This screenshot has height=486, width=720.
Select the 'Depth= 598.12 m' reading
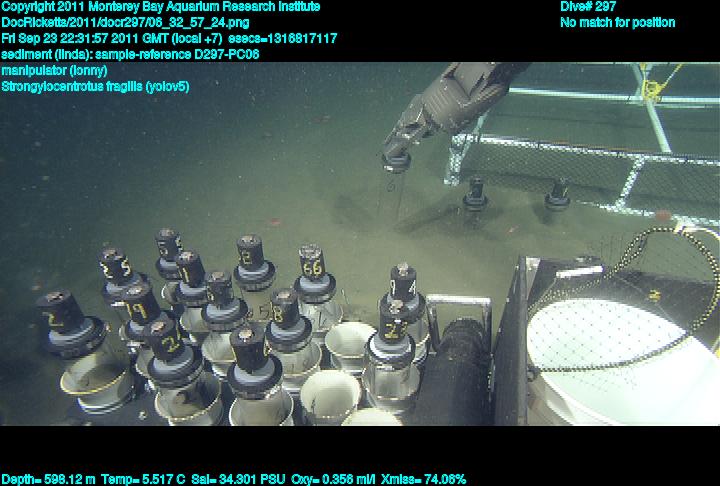49,480
